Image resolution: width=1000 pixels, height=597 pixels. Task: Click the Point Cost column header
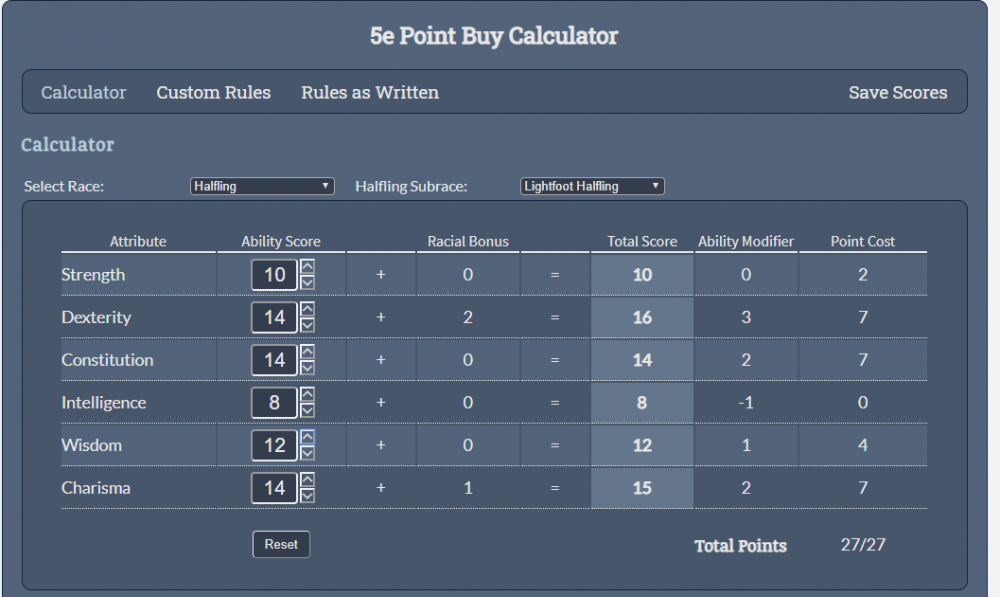862,242
